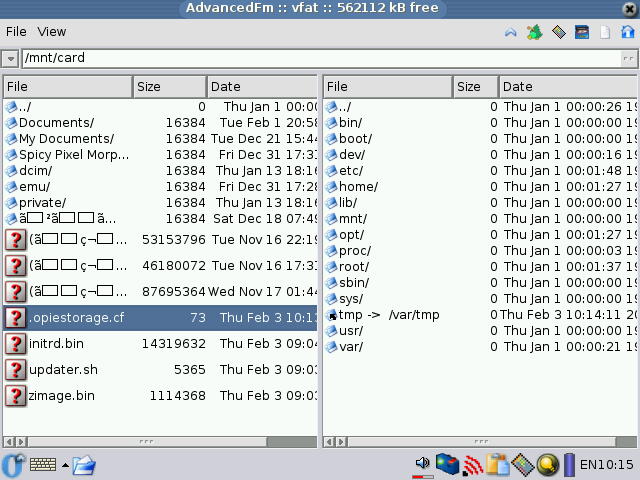The height and width of the screenshot is (480, 640).
Task: Click right pane scrollbar right arrow
Action: [342, 442]
